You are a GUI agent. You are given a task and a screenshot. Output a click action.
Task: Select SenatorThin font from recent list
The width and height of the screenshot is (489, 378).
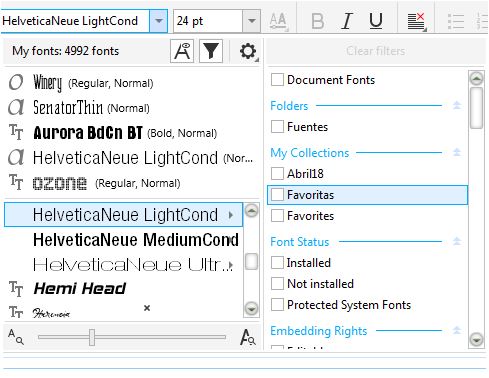pyautogui.click(x=131, y=108)
